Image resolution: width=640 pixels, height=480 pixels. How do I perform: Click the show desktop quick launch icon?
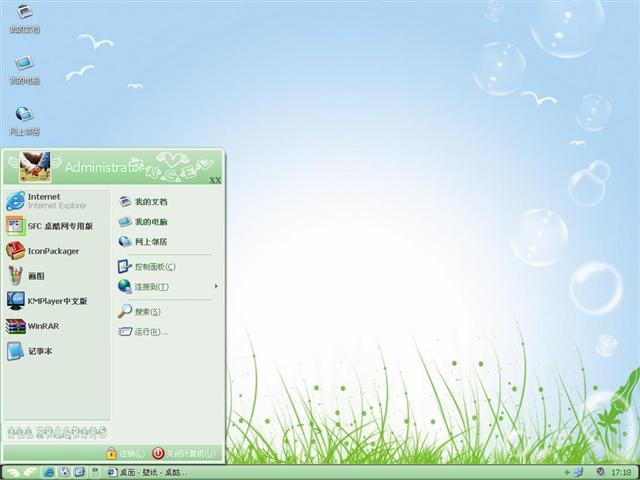coord(80,472)
